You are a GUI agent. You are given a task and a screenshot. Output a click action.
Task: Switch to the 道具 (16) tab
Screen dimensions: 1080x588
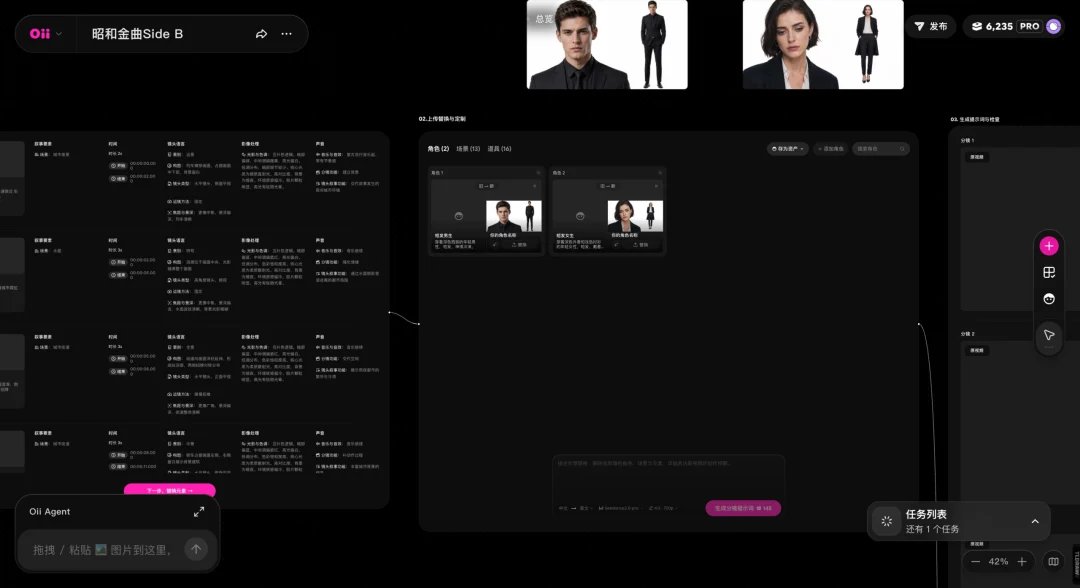499,149
